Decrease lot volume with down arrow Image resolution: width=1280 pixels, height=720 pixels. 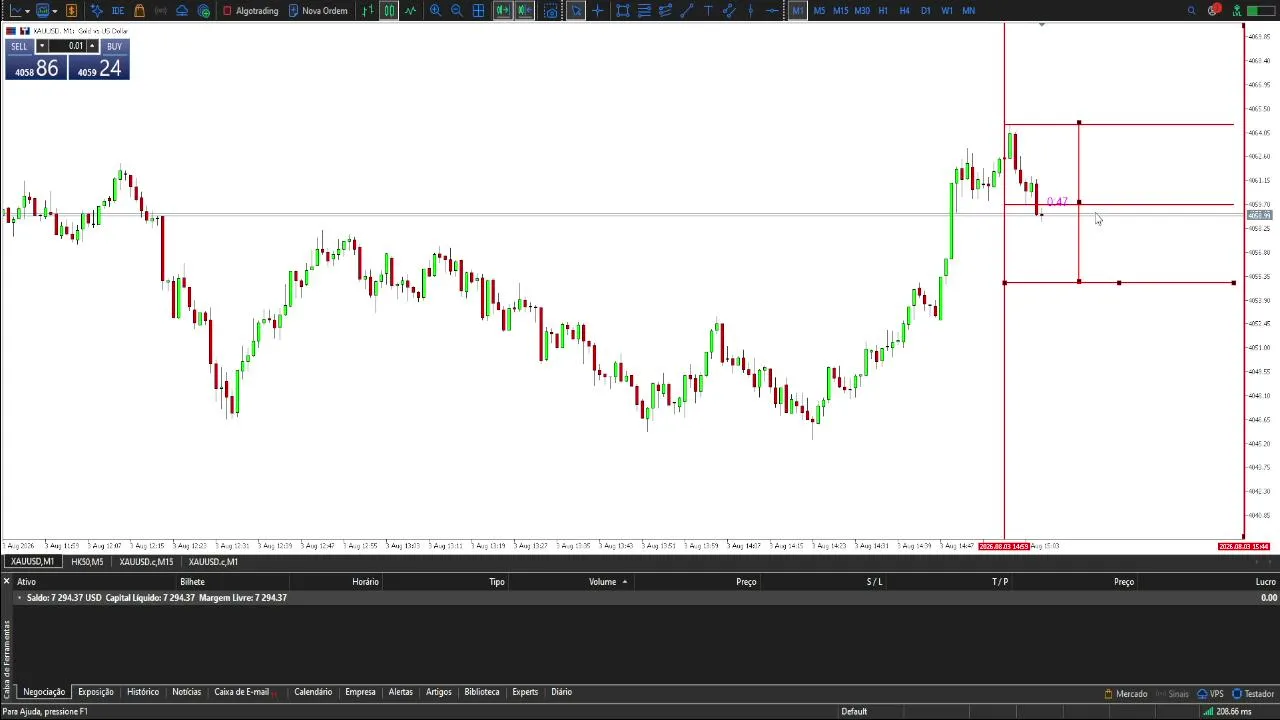pos(42,46)
